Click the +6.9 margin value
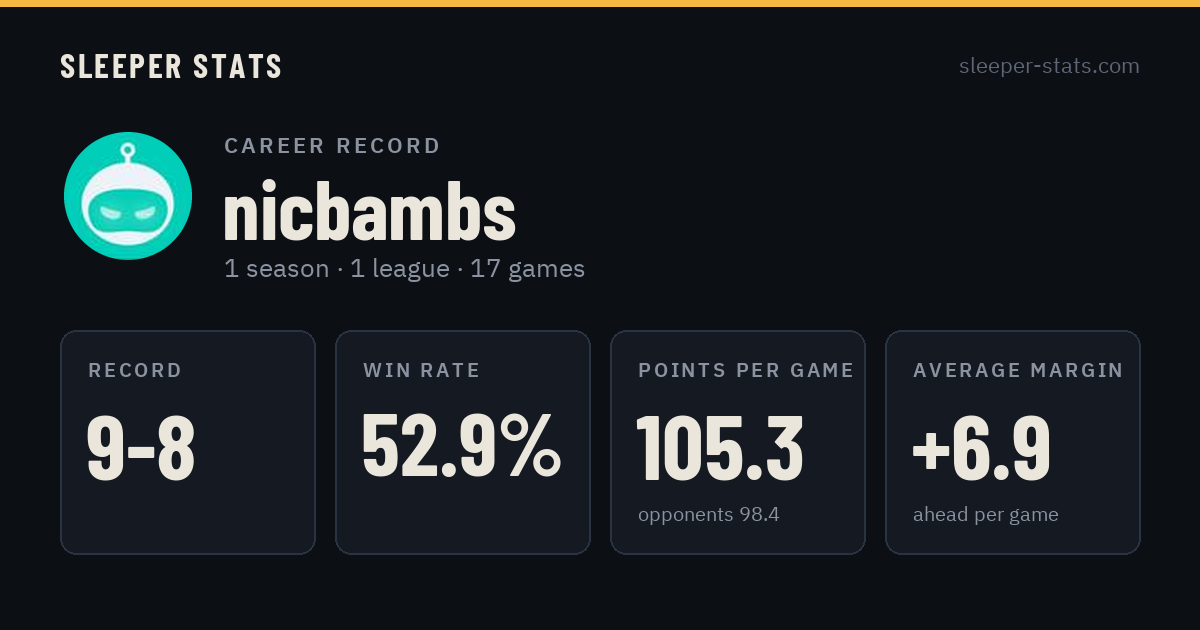The width and height of the screenshot is (1200, 630). click(981, 448)
